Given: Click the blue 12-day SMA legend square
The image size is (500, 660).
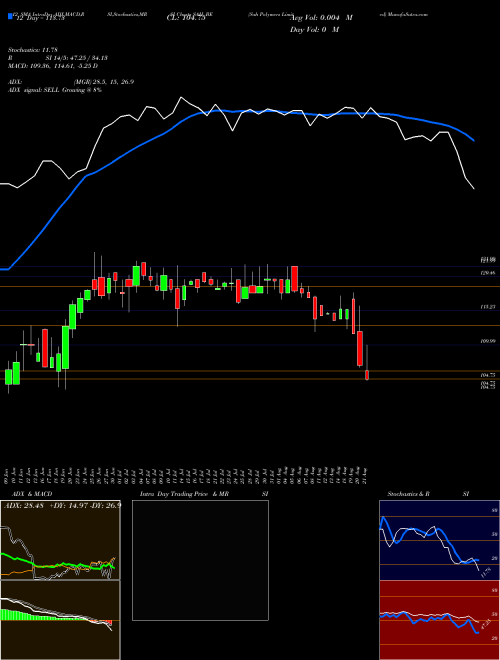Looking at the screenshot, I should [x=10, y=16].
